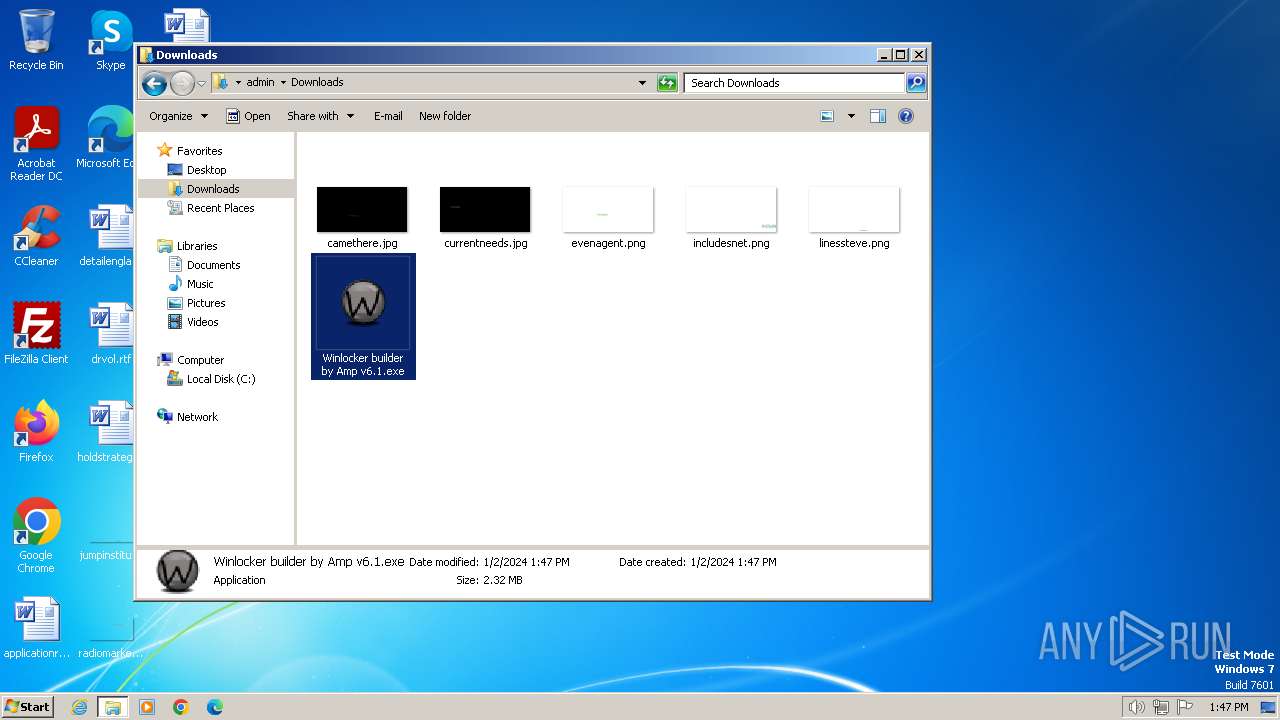Select Computer in the navigation pane

coord(190,360)
